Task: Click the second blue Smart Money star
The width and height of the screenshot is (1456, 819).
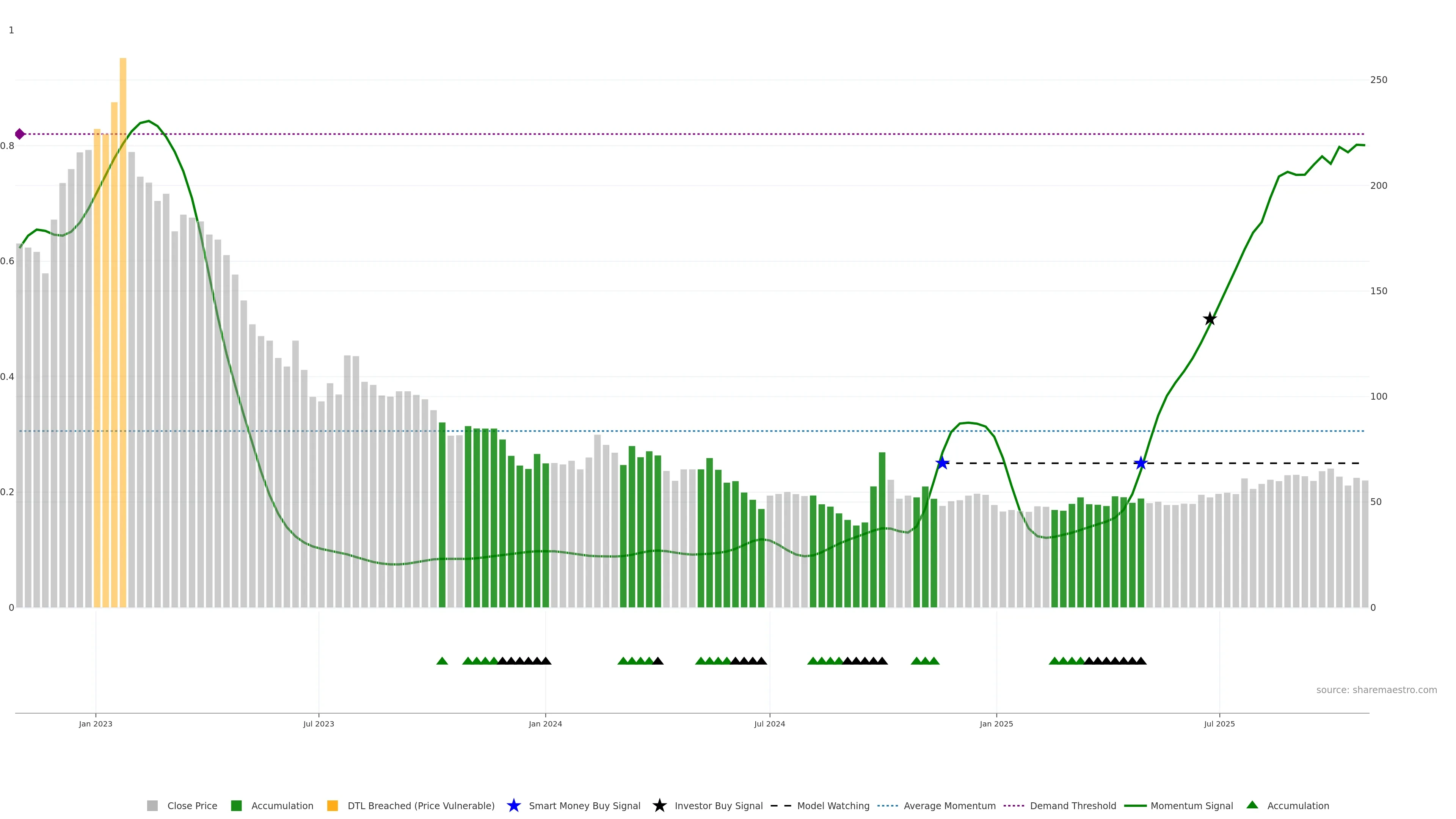Action: click(1141, 463)
